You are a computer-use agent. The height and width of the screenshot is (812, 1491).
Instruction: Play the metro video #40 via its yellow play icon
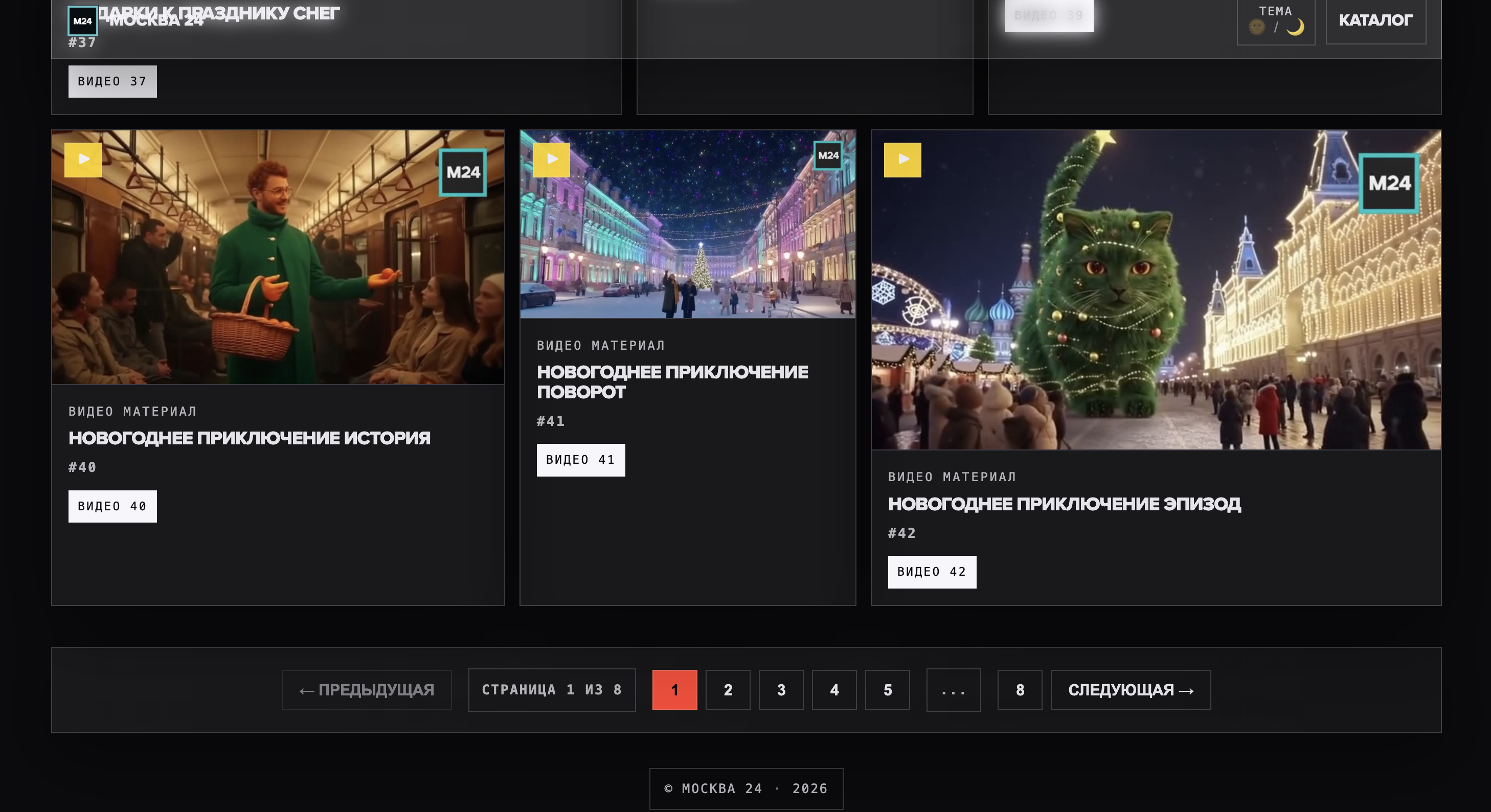pos(83,160)
